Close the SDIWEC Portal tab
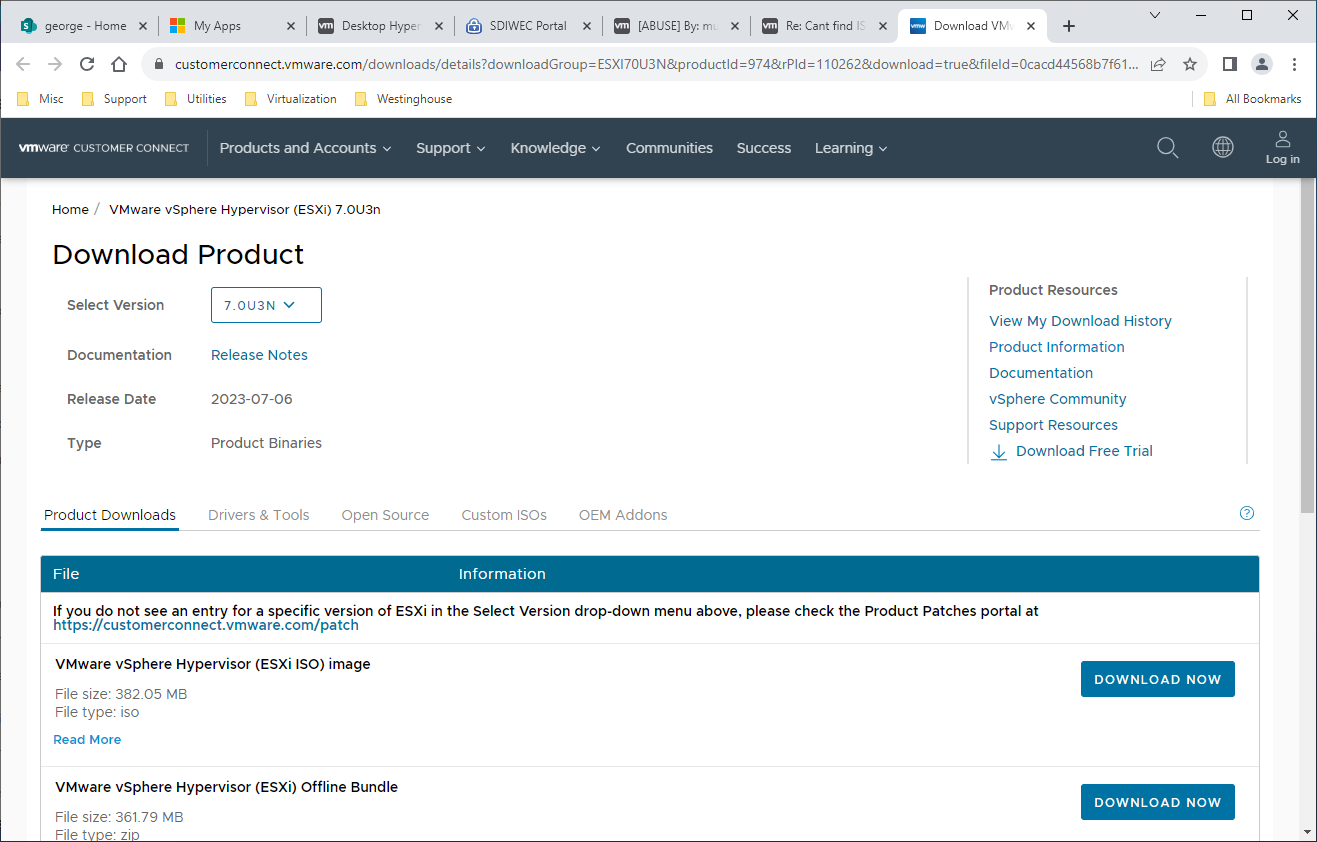Viewport: 1317px width, 842px height. pyautogui.click(x=587, y=26)
